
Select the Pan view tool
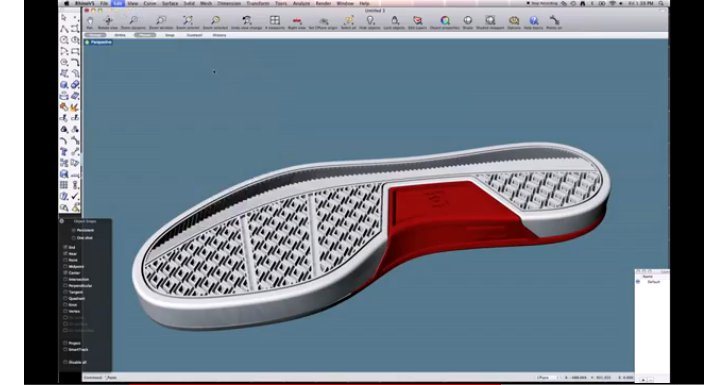pos(90,20)
